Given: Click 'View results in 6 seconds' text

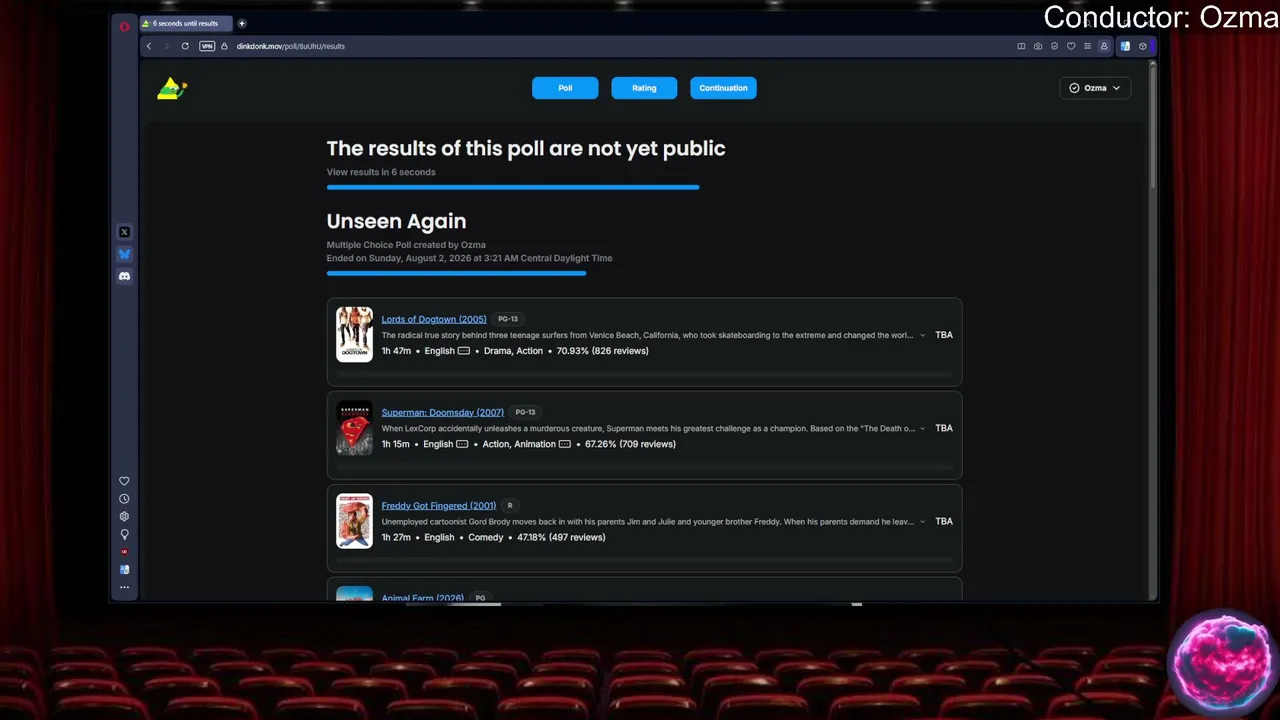Looking at the screenshot, I should pos(381,172).
